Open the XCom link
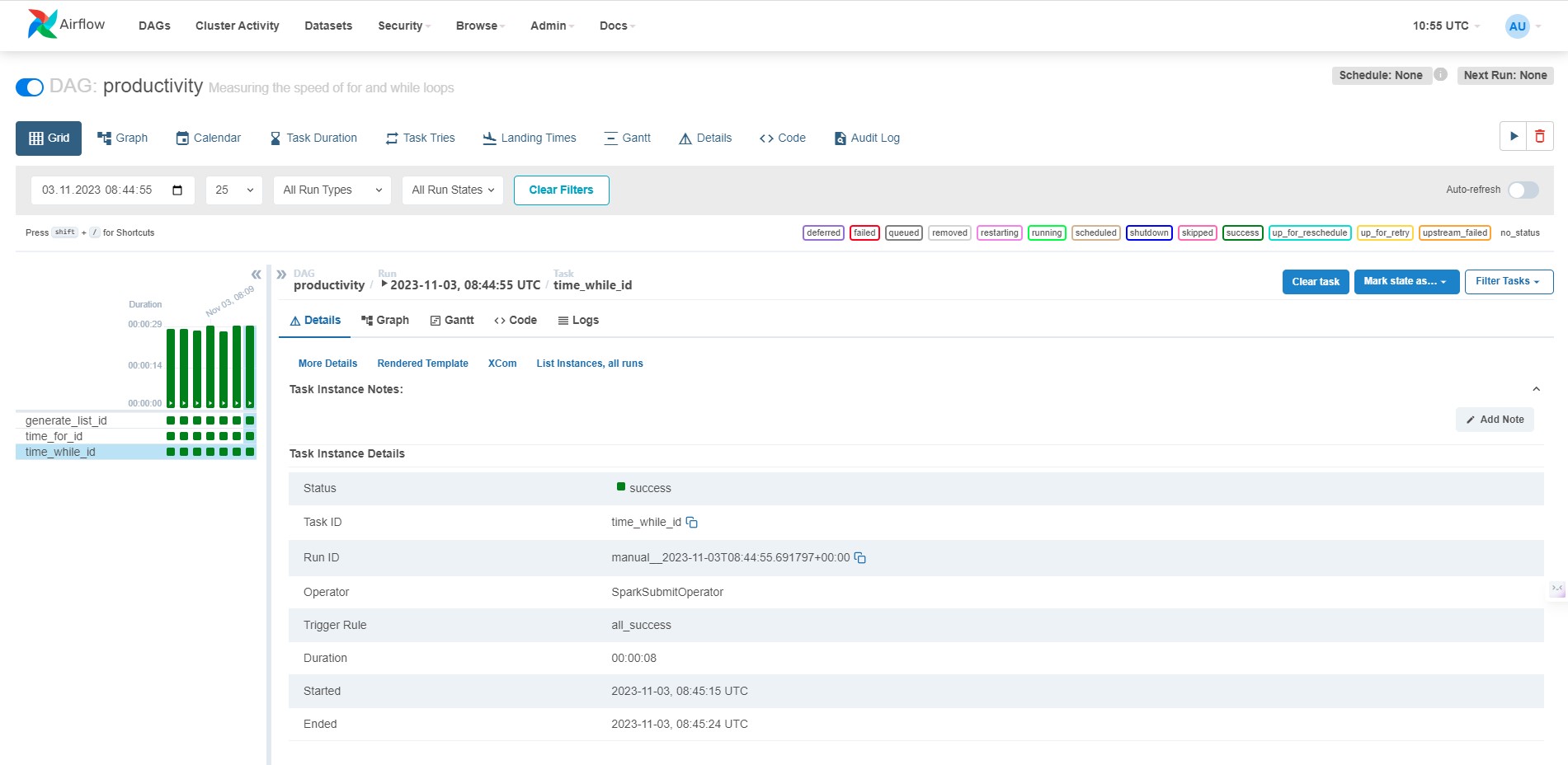This screenshot has width=1568, height=765. 502,364
